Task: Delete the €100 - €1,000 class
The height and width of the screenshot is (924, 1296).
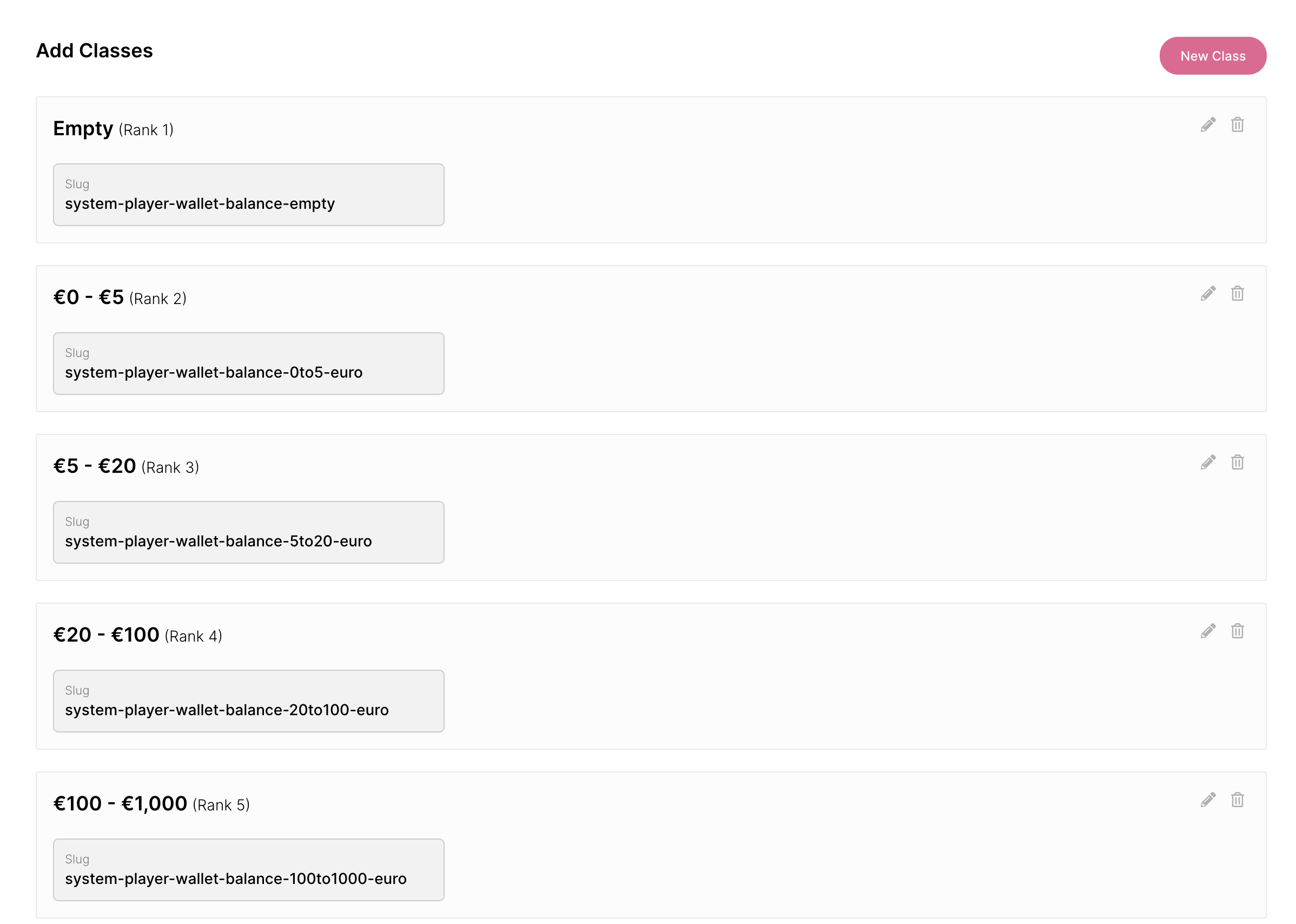Action: click(x=1237, y=800)
